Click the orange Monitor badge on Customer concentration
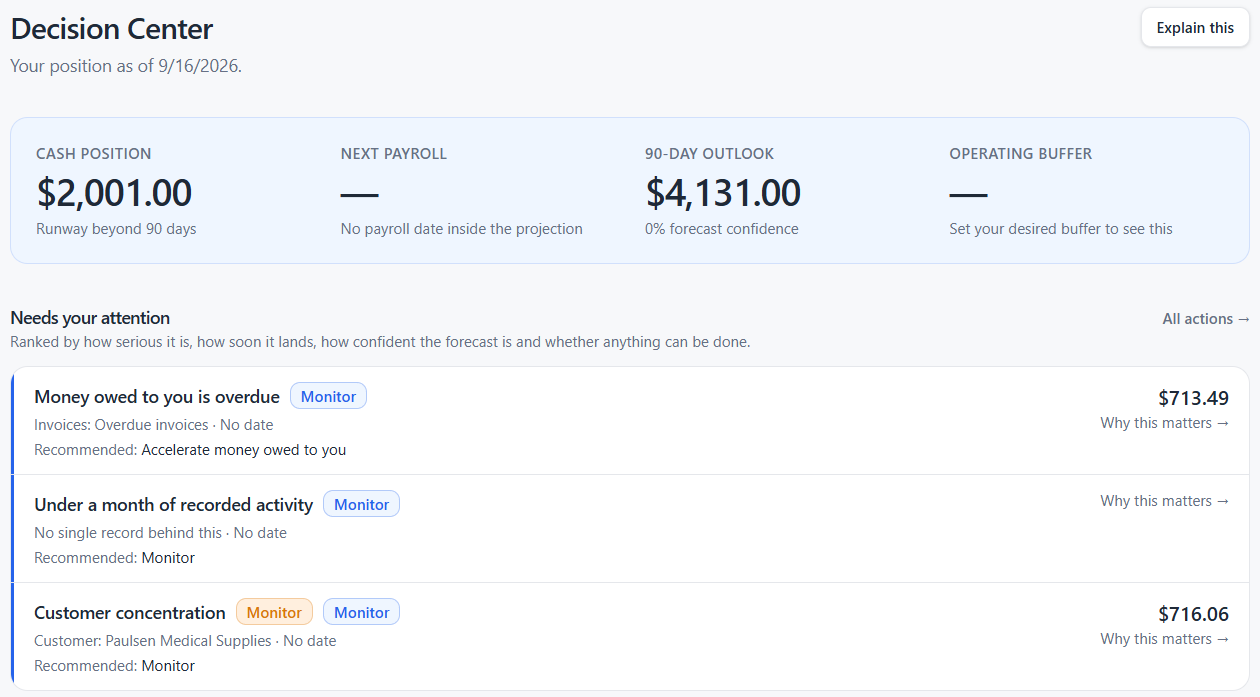 (274, 612)
